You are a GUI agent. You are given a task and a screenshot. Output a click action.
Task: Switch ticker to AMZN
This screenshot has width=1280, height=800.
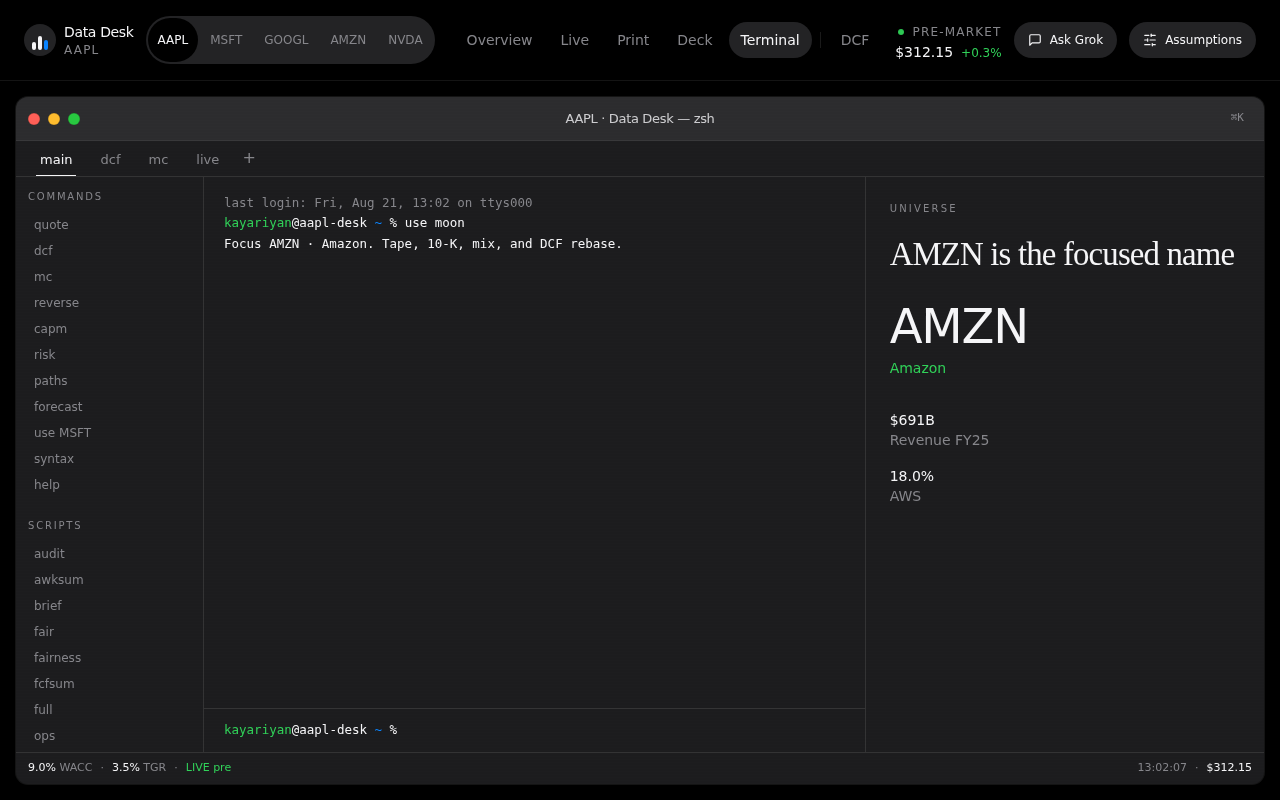pos(348,40)
